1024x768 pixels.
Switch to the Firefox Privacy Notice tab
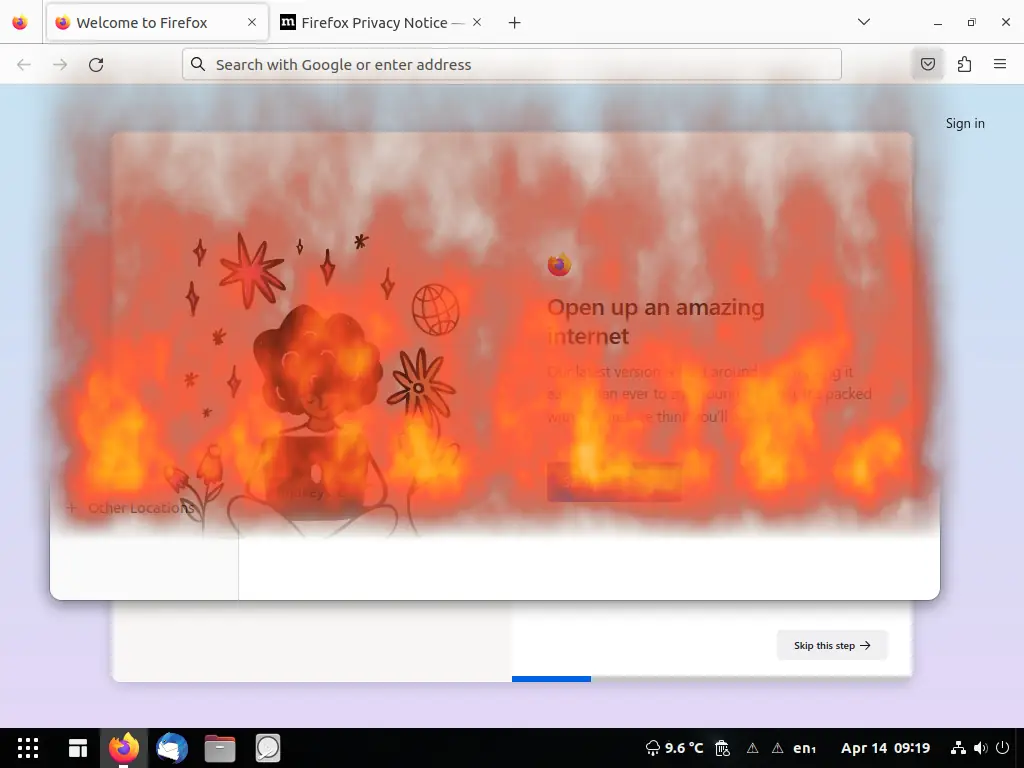click(x=381, y=22)
